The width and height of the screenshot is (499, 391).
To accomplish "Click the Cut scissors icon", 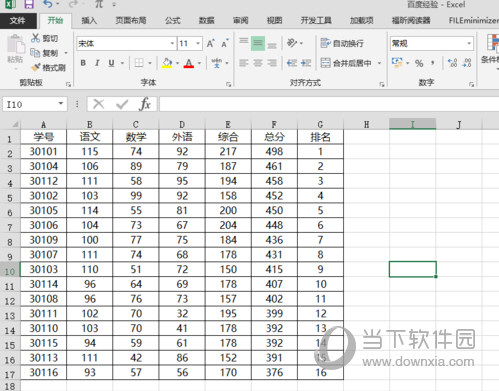I will 35,38.
